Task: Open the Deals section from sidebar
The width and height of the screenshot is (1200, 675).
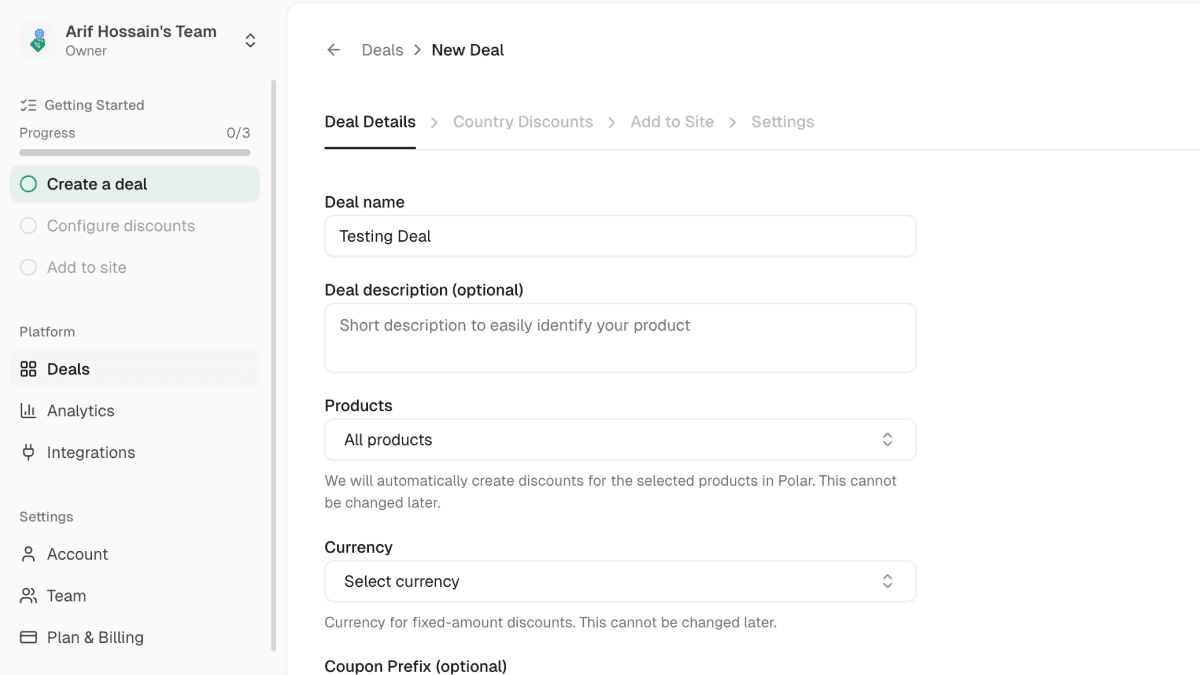Action: pos(70,369)
